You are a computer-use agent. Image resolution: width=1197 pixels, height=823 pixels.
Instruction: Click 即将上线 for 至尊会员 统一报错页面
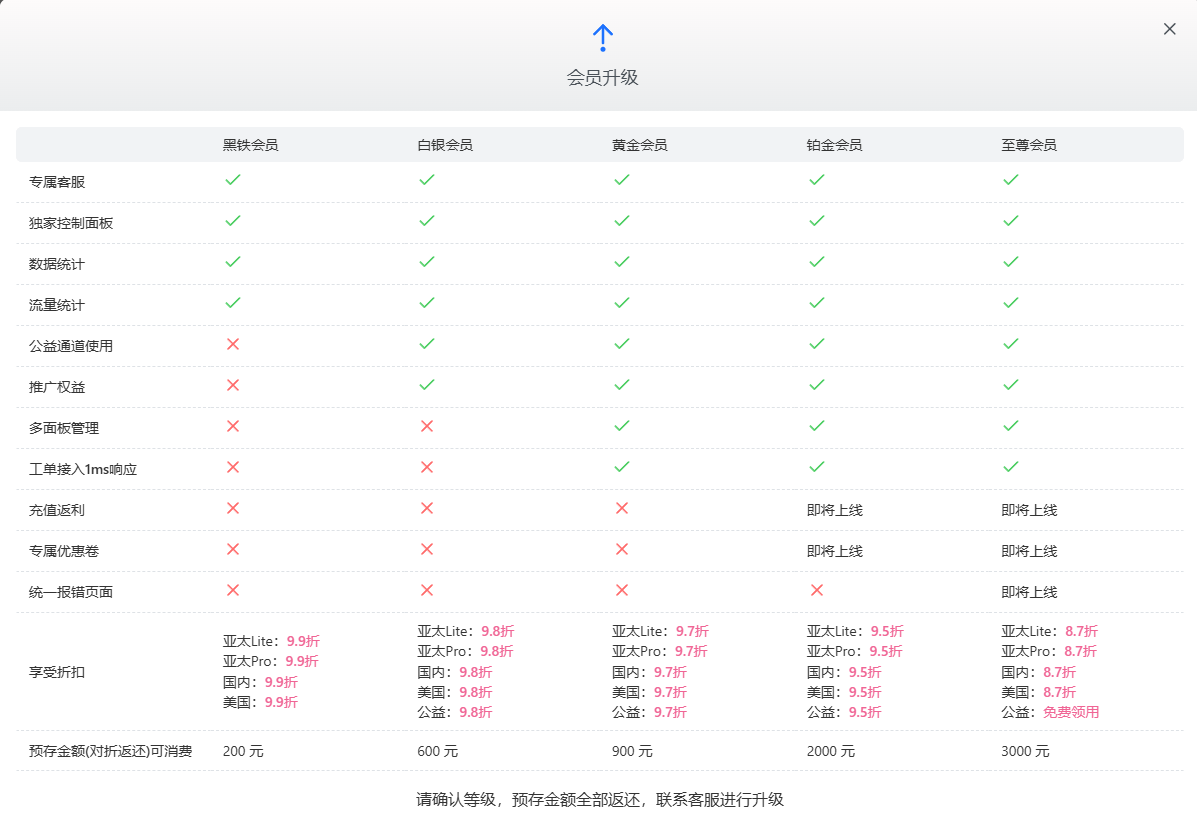tap(1029, 592)
